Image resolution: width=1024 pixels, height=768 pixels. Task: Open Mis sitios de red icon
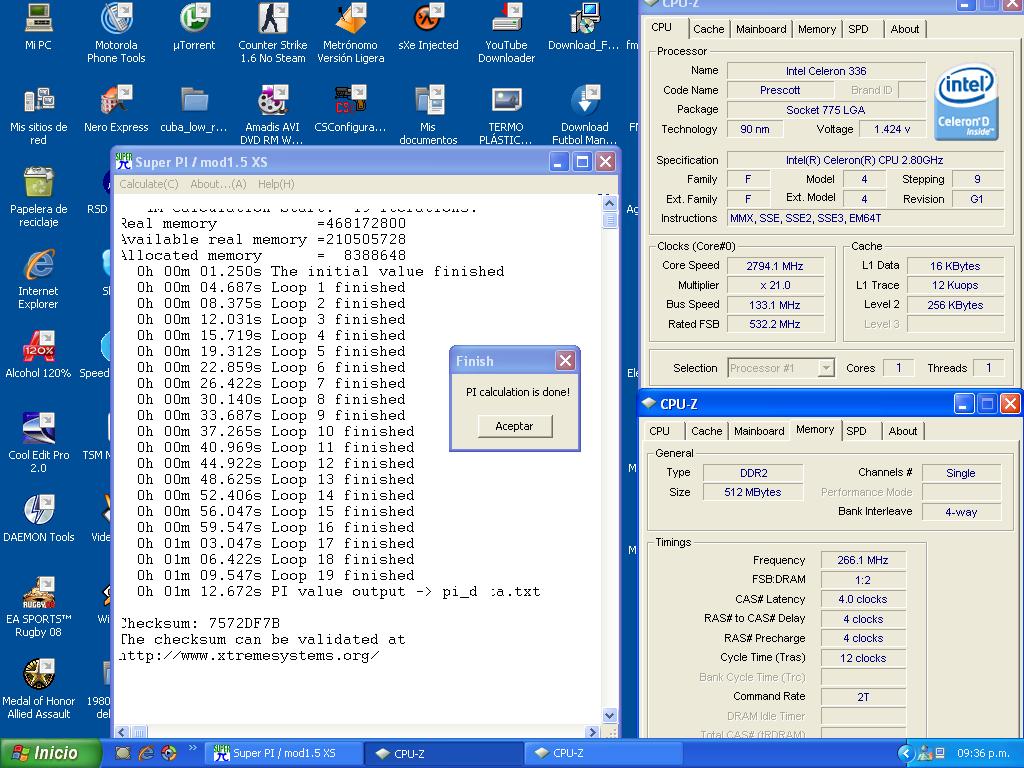pyautogui.click(x=39, y=114)
